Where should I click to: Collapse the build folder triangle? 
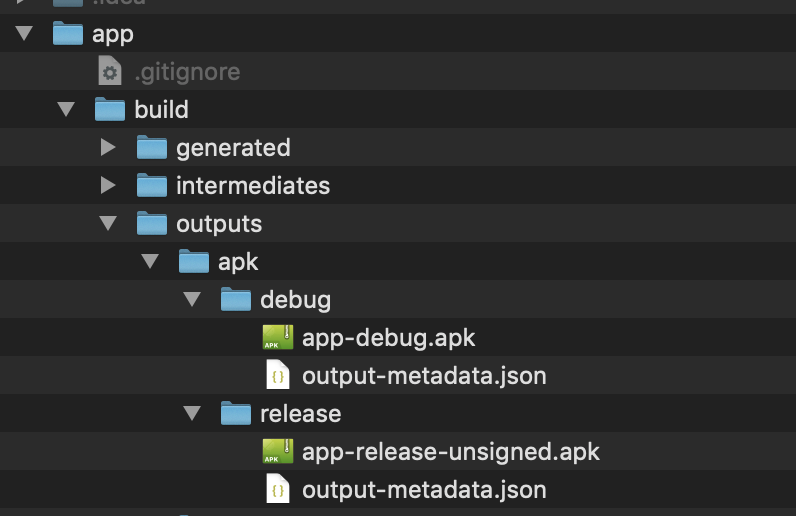pos(66,109)
